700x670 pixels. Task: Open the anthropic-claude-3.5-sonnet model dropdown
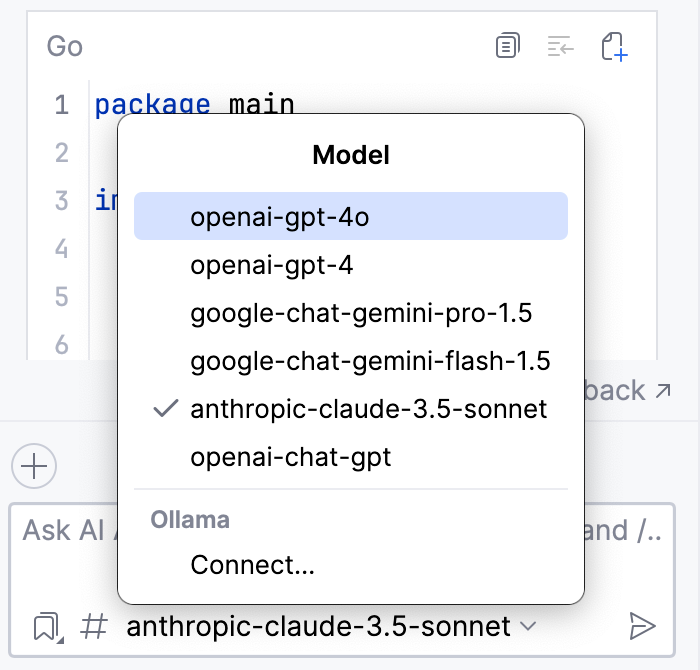coord(319,627)
